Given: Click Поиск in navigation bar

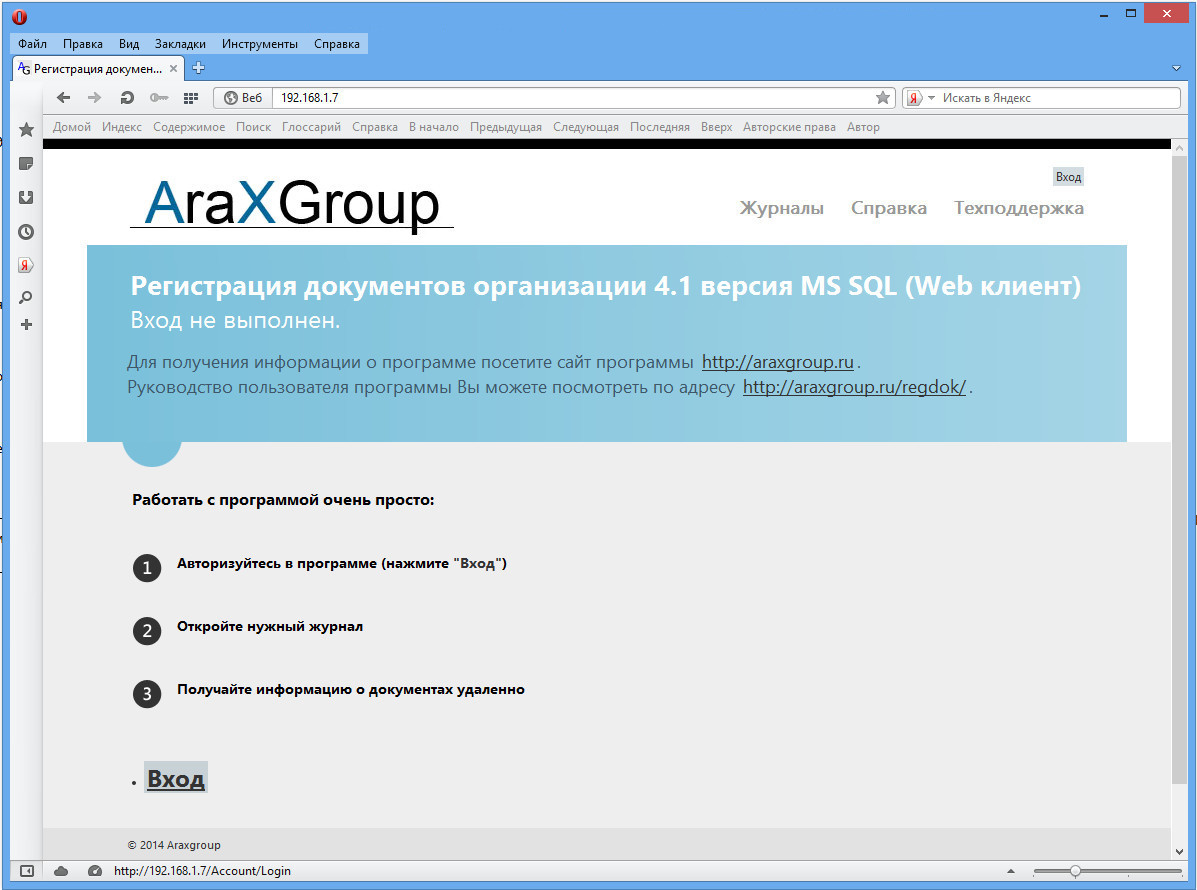Looking at the screenshot, I should (x=253, y=127).
